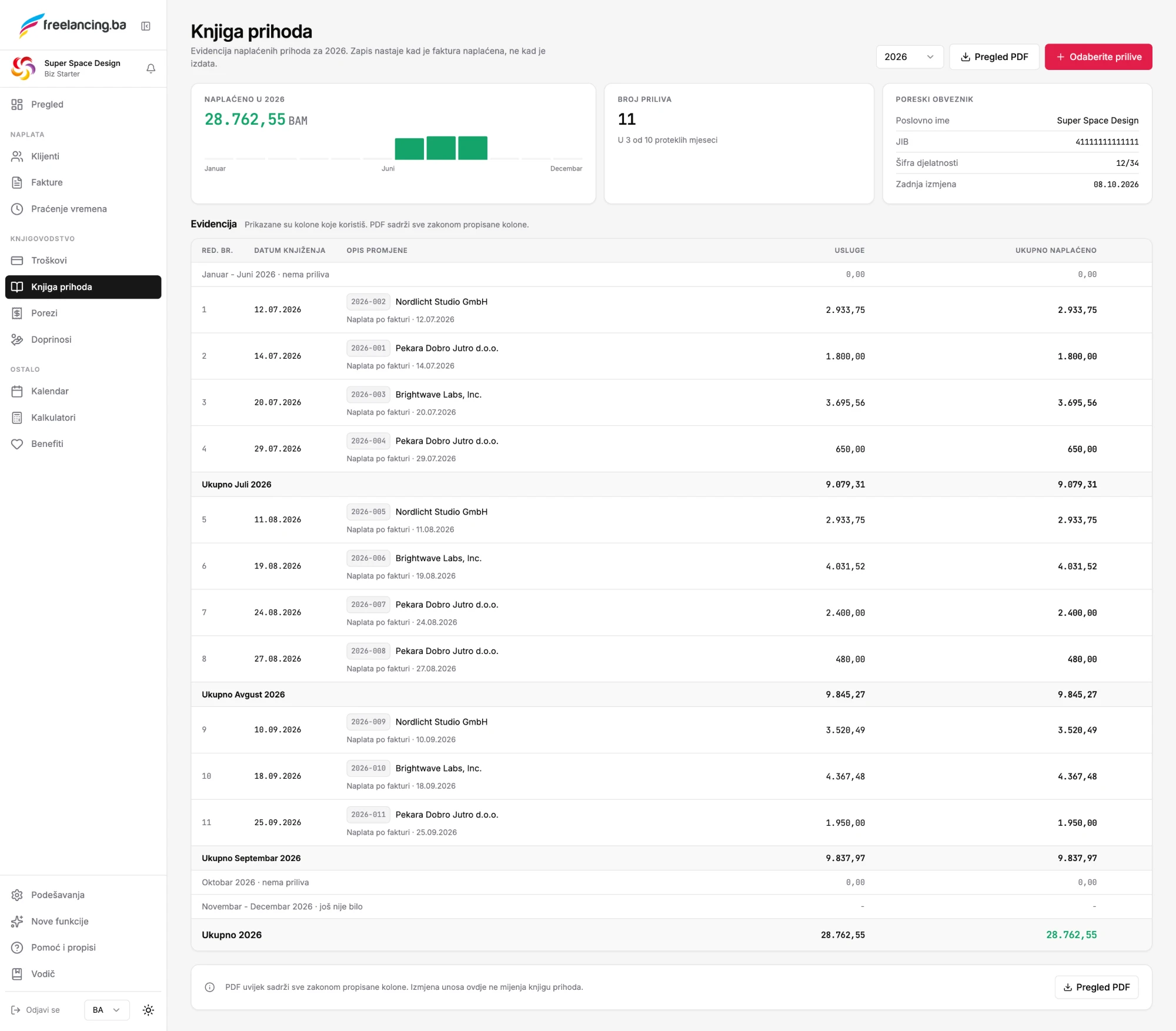Click invoice tag 2026-003
The width and height of the screenshot is (1176, 1031).
(x=368, y=395)
